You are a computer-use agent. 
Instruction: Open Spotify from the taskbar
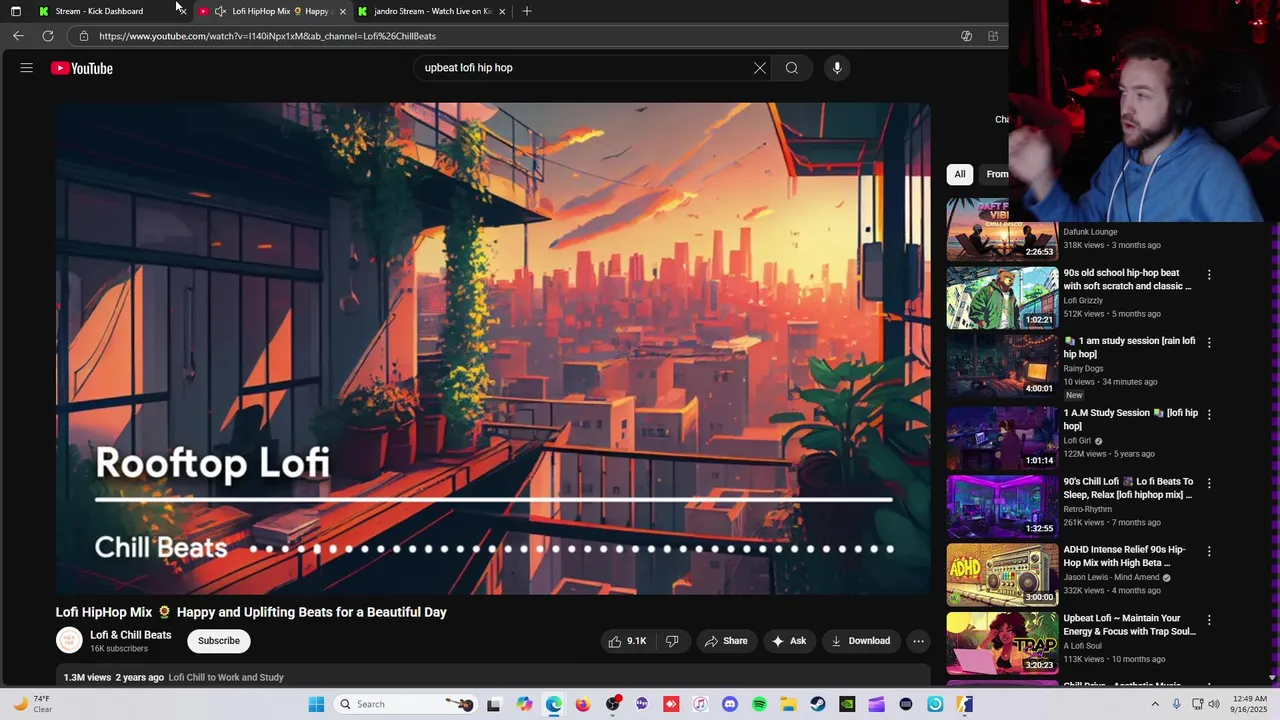pos(759,704)
